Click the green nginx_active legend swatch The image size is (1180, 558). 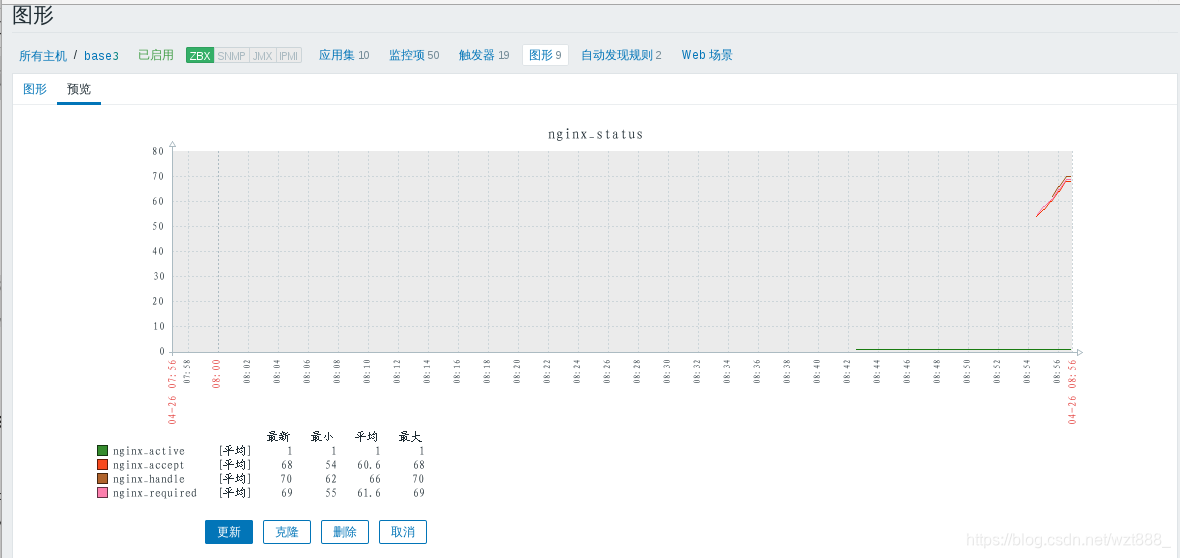point(103,451)
